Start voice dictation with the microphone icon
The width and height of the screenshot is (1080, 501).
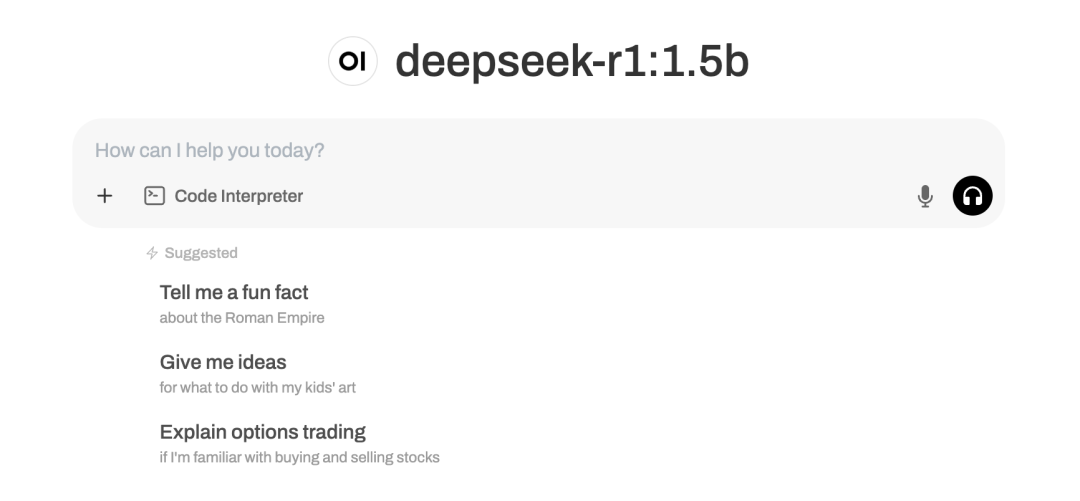[925, 196]
